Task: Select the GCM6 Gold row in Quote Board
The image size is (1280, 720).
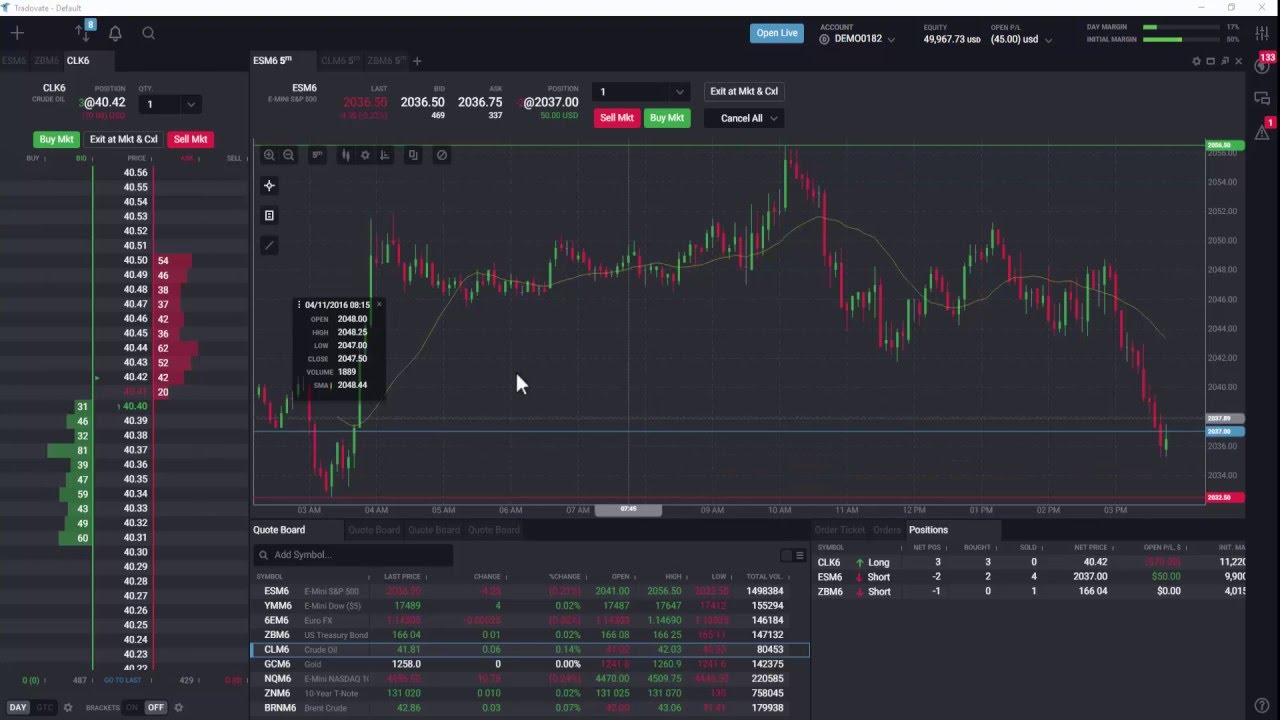Action: 530,664
